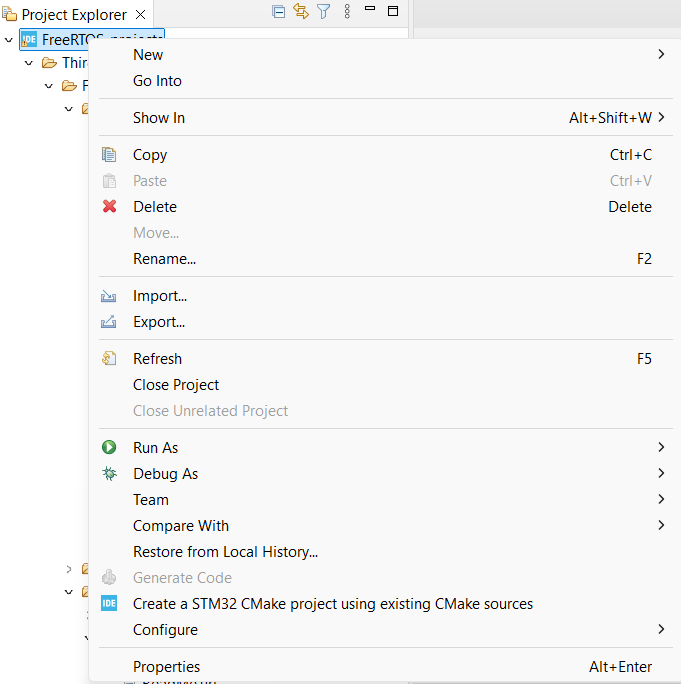Click the Import icon

110,296
